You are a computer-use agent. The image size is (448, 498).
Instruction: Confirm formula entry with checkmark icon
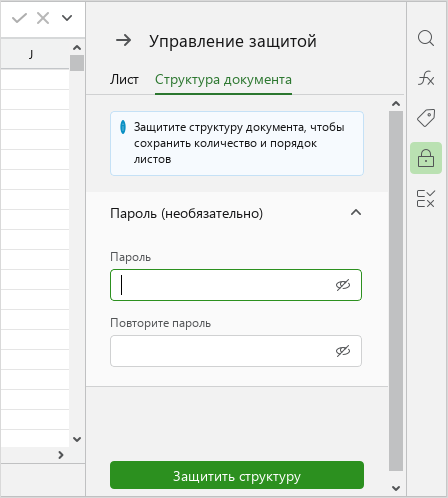pyautogui.click(x=19, y=18)
